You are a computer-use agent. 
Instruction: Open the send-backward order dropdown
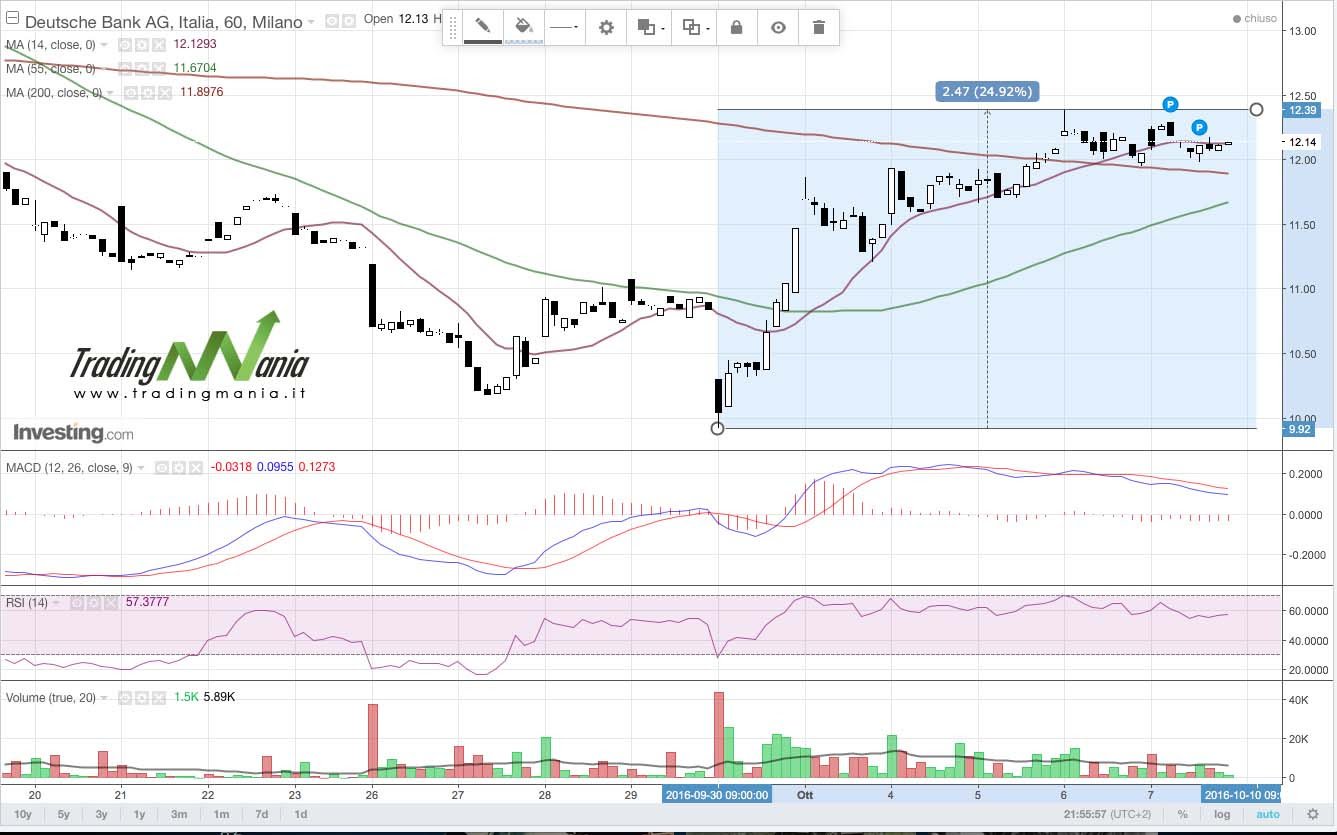(695, 27)
